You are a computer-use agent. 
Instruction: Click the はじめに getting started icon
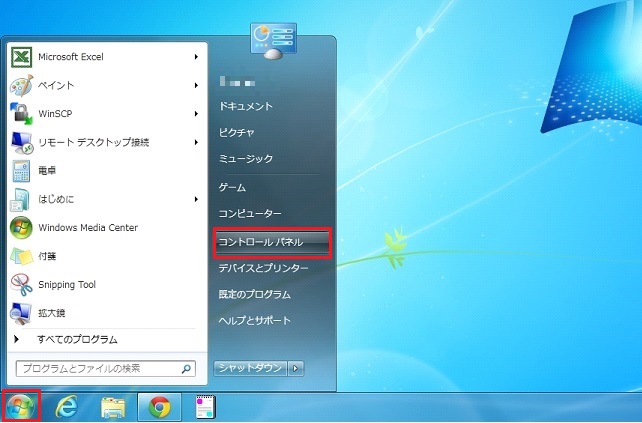(20, 199)
